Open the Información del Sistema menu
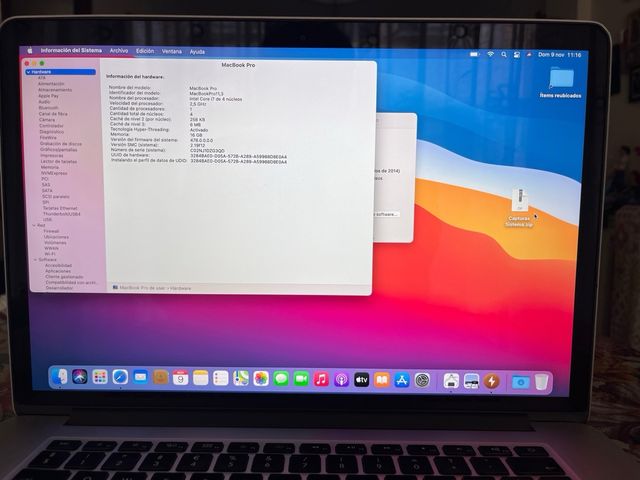 point(71,50)
